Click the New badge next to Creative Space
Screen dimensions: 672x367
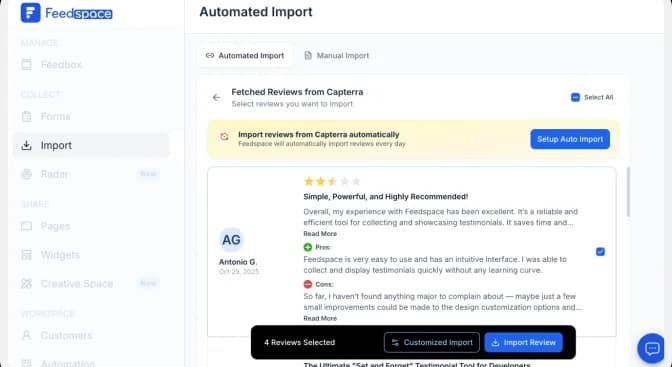[x=148, y=283]
